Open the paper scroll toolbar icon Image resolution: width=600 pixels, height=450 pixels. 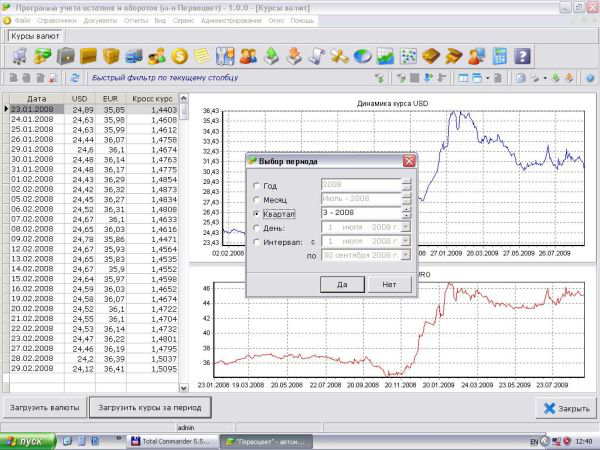(316, 56)
